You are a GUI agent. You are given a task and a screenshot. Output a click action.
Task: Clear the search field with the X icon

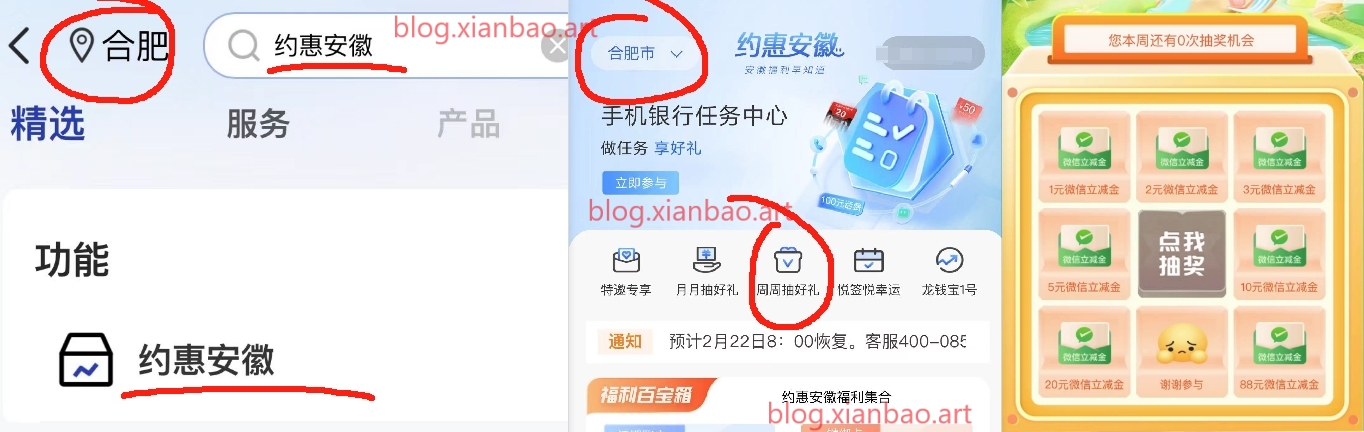[556, 46]
